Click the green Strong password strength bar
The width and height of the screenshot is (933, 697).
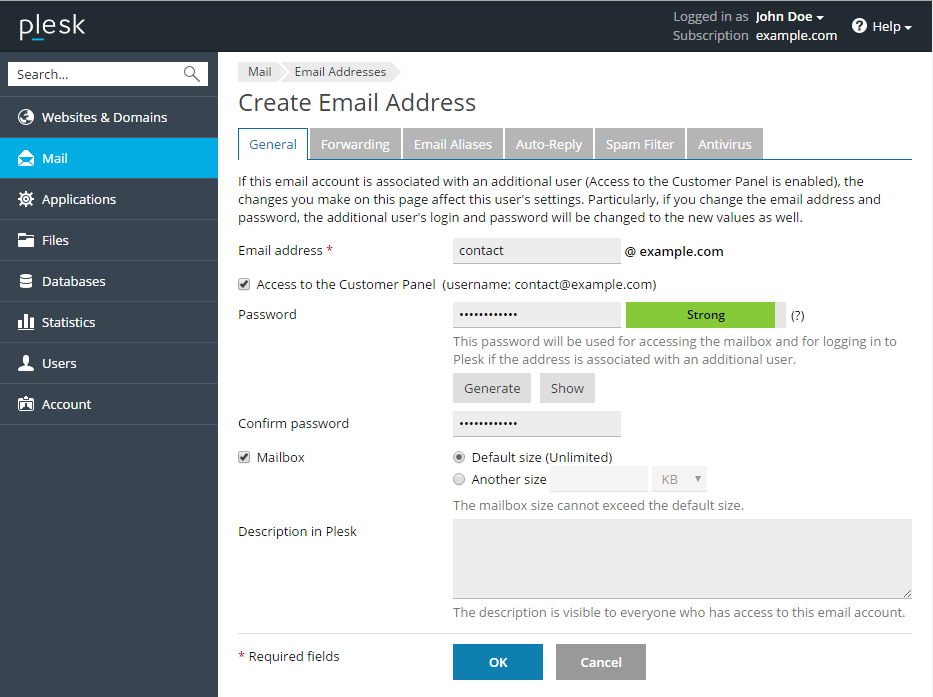(705, 315)
